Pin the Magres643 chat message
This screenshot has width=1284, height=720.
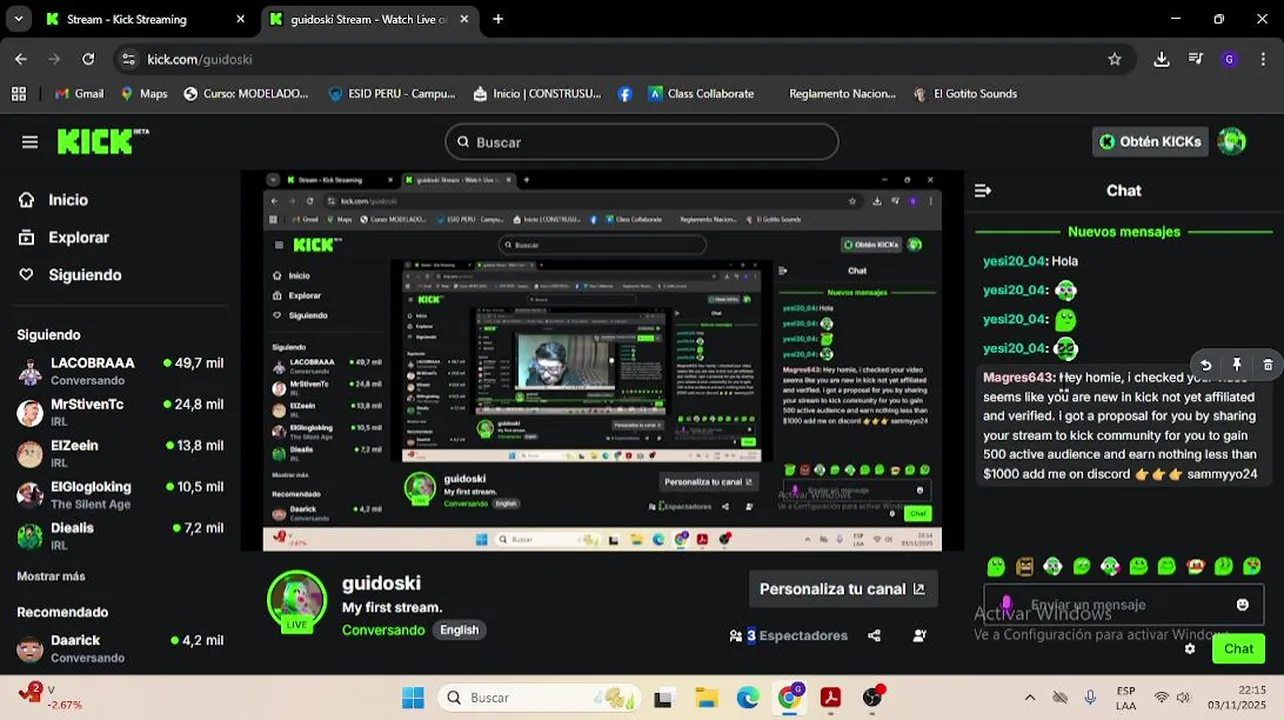tap(1237, 365)
